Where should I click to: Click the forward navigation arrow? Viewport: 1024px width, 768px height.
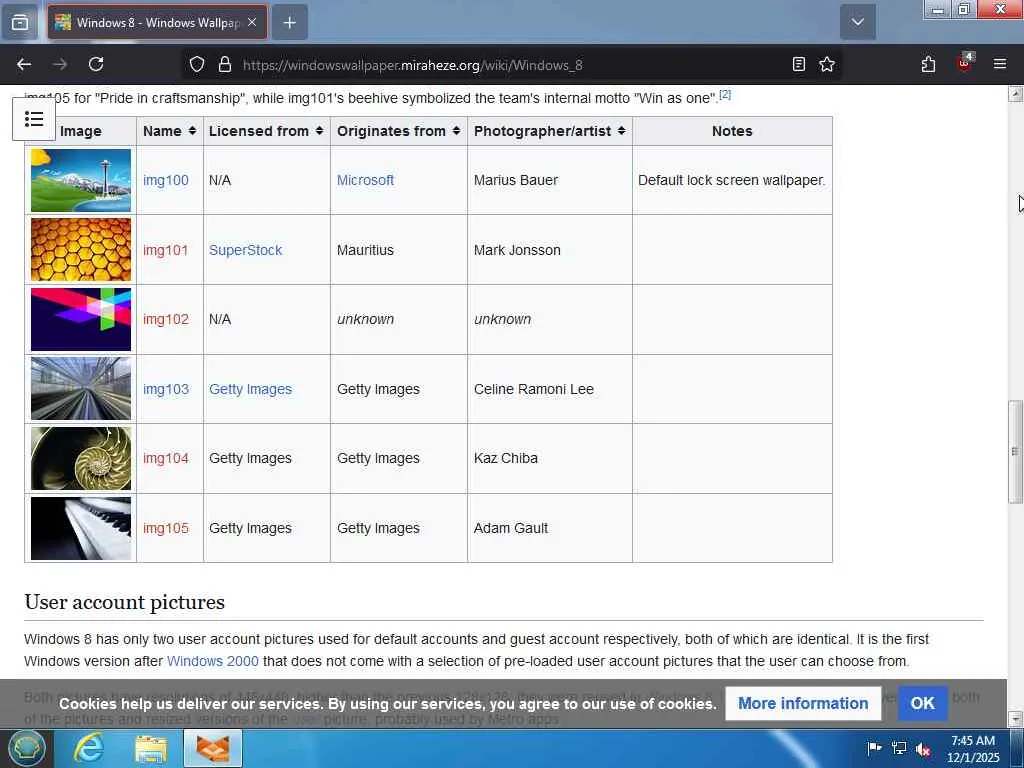60,64
